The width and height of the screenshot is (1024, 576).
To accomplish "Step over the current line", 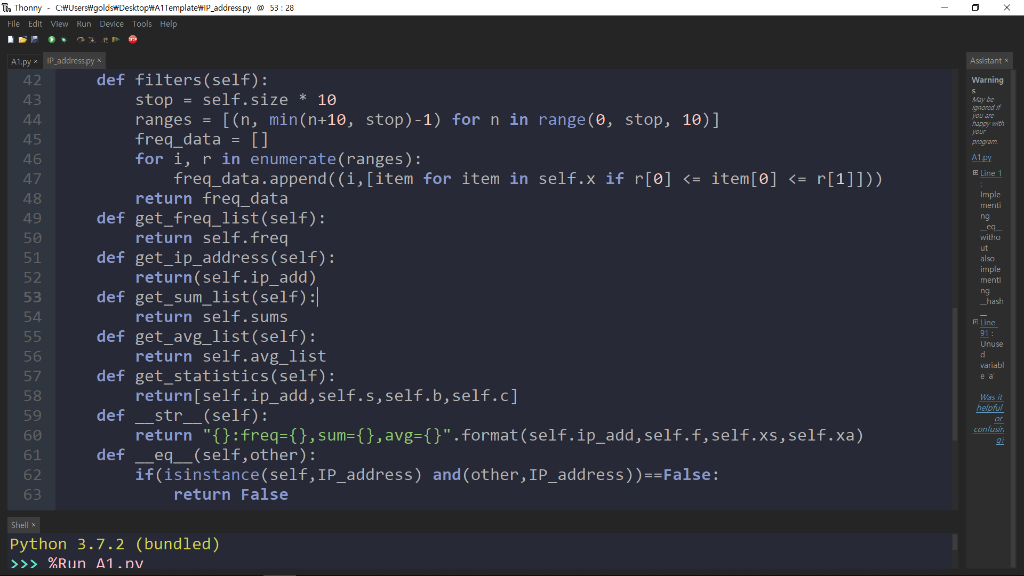I will click(x=81, y=39).
